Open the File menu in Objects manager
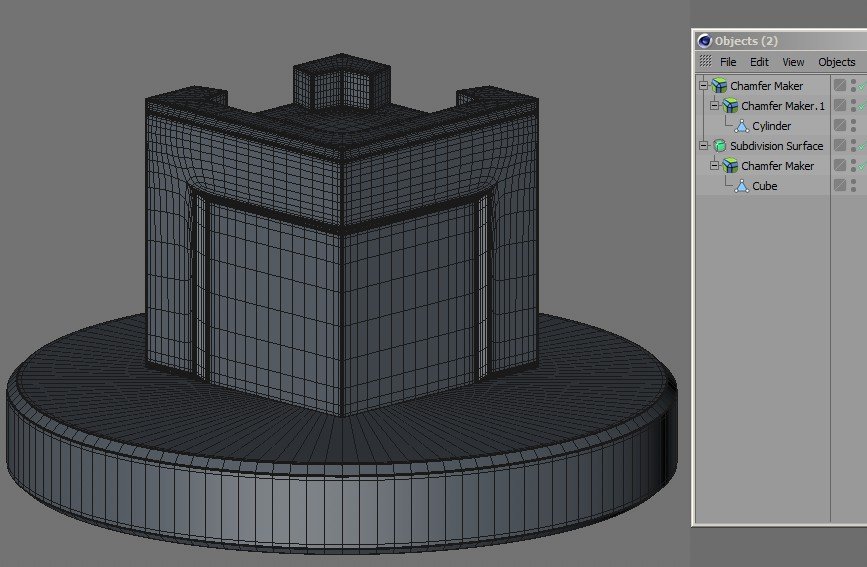Screen dimensions: 867x567 pyautogui.click(x=728, y=62)
